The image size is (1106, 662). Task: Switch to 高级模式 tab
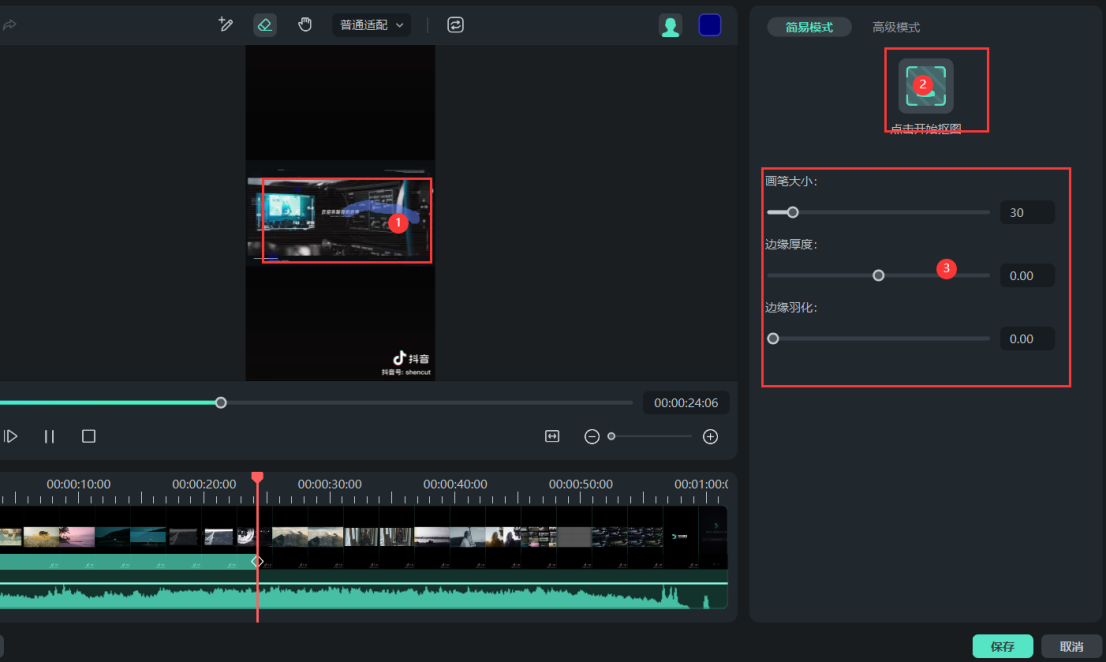point(895,27)
